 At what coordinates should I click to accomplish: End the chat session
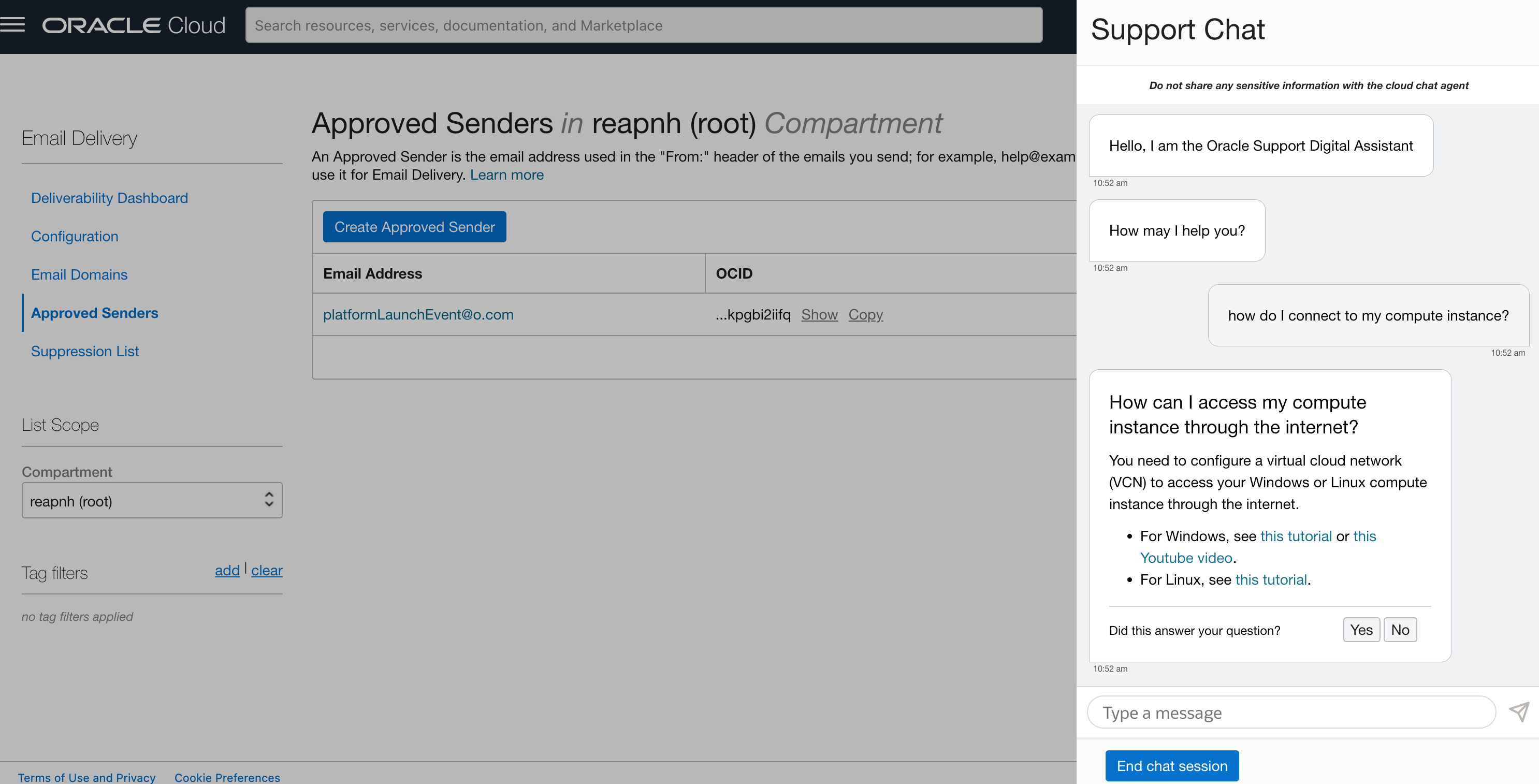1171,765
